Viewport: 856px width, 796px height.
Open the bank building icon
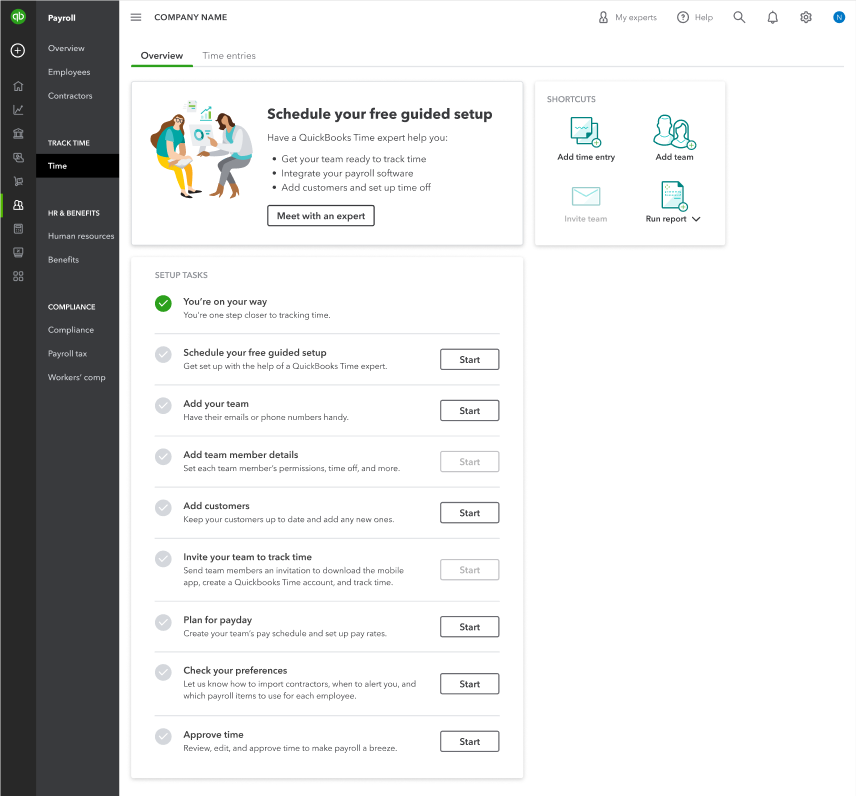click(18, 134)
